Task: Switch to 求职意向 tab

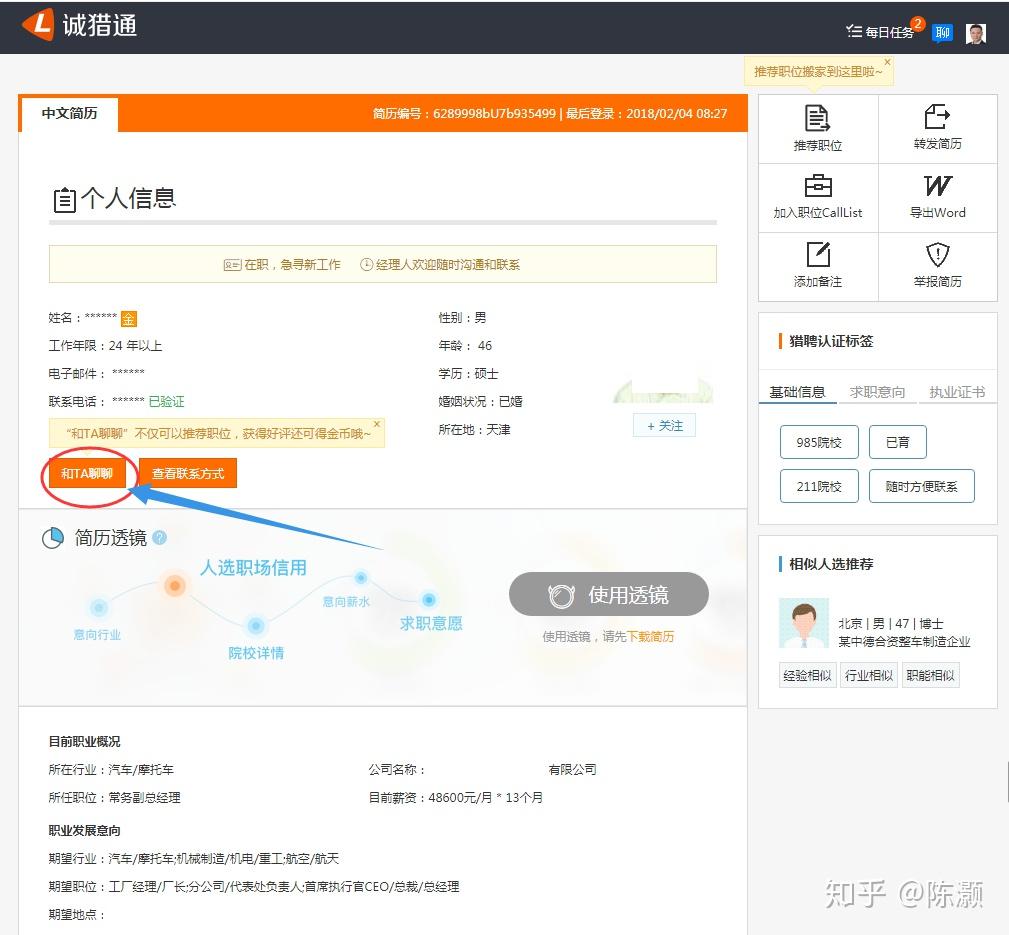Action: (876, 392)
